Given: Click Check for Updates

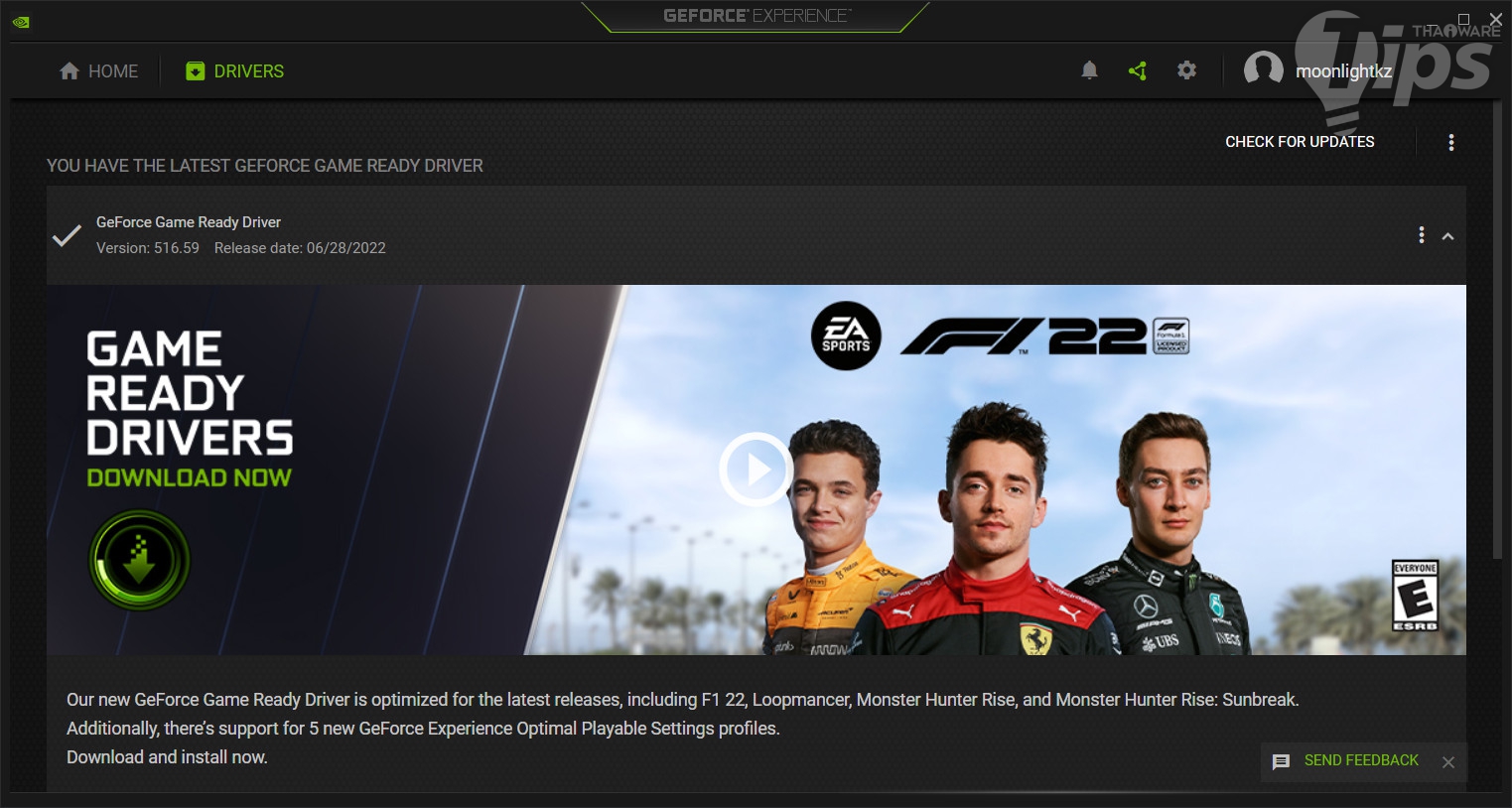Looking at the screenshot, I should click(x=1300, y=142).
